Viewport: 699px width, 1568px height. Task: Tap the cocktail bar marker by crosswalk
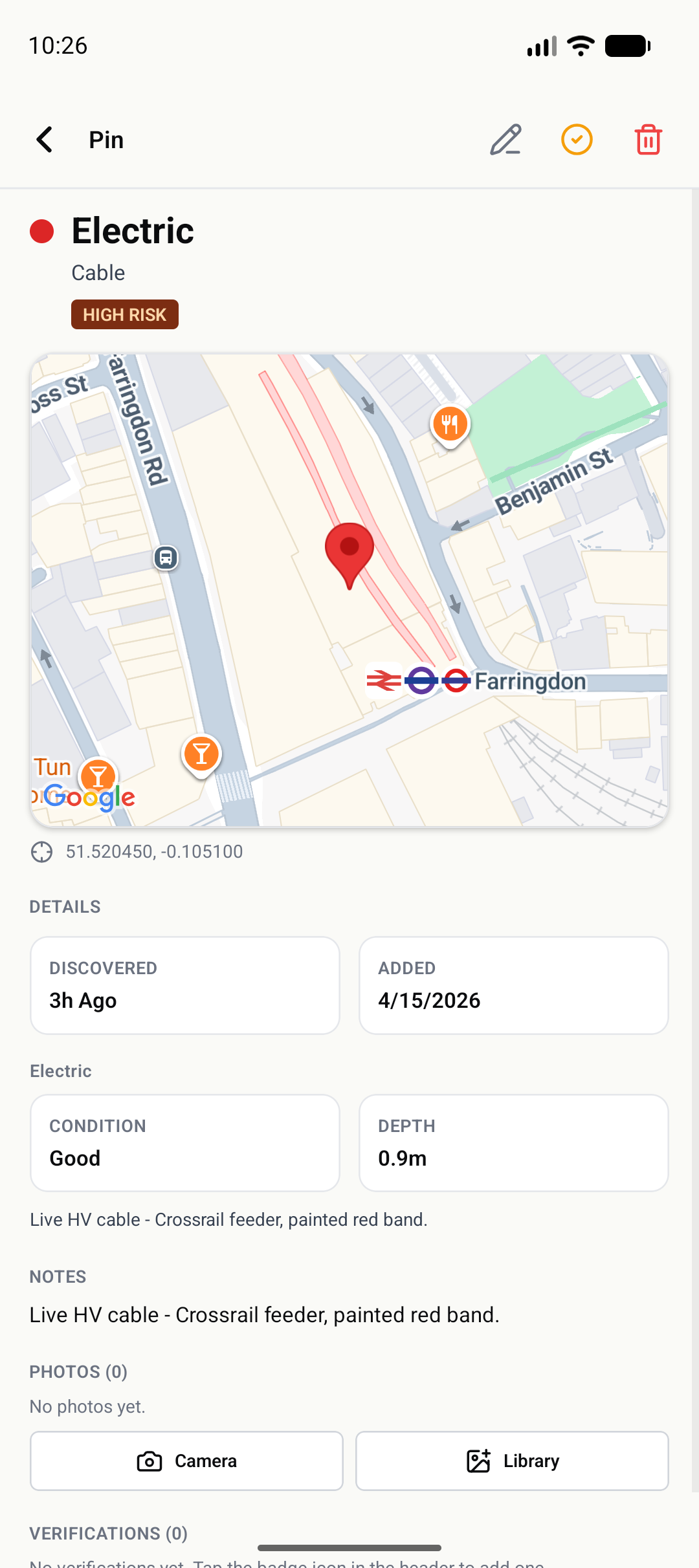point(201,754)
